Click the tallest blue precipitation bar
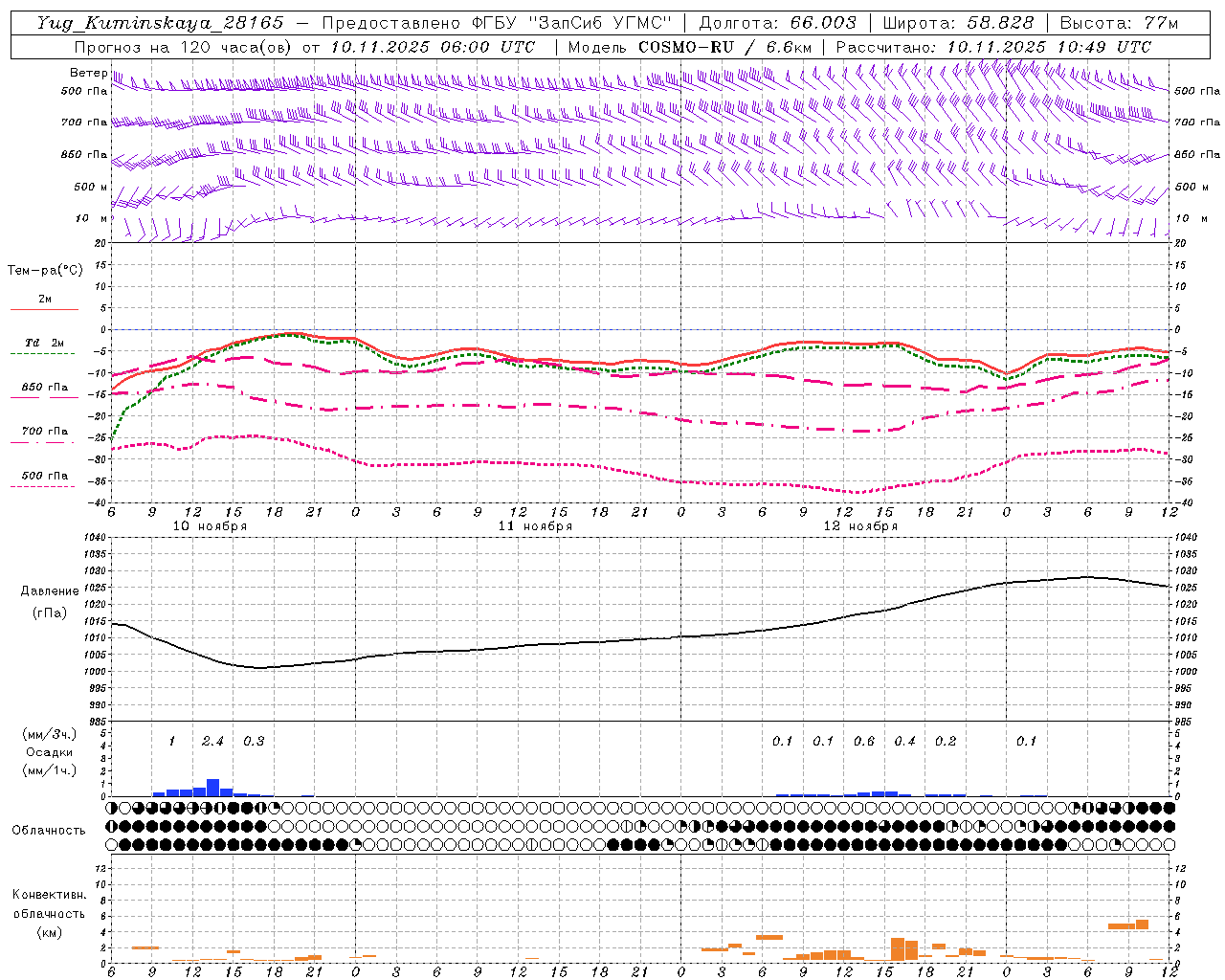Image resolution: width=1225 pixels, height=980 pixels. (213, 788)
